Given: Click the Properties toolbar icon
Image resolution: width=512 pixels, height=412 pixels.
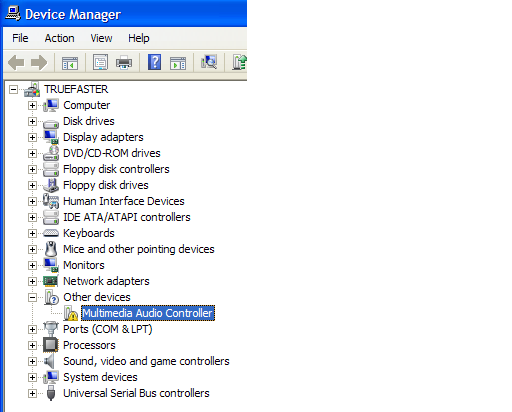Looking at the screenshot, I should (x=100, y=62).
